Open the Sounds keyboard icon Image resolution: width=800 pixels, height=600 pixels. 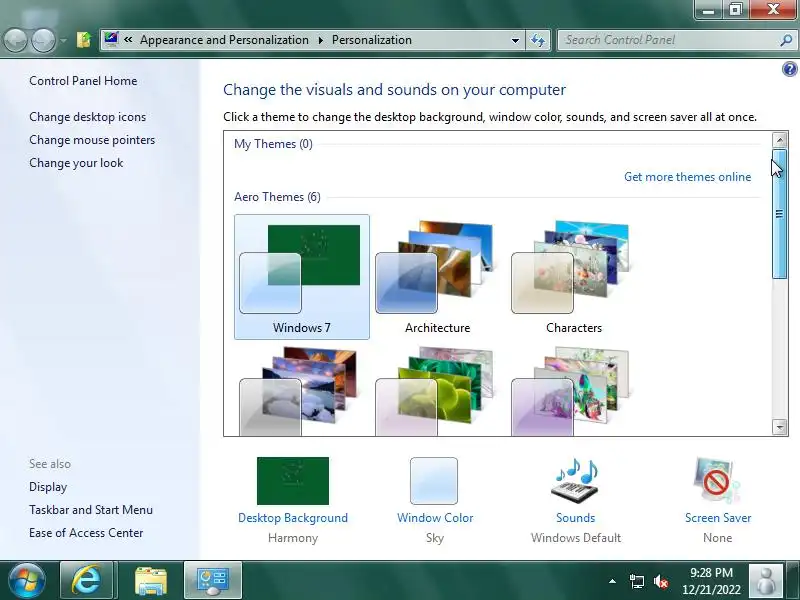576,481
